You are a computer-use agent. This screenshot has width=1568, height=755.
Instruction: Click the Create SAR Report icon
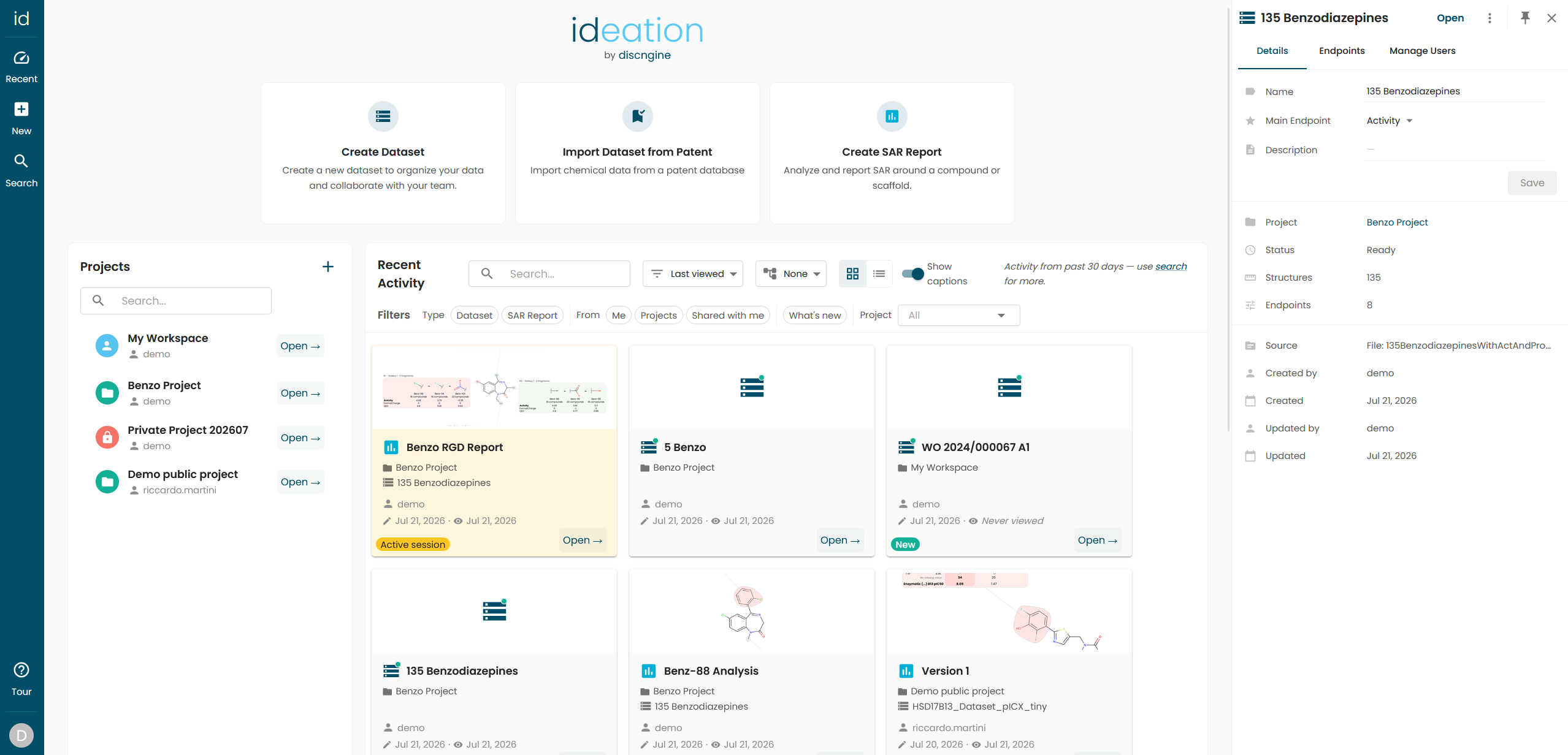892,116
